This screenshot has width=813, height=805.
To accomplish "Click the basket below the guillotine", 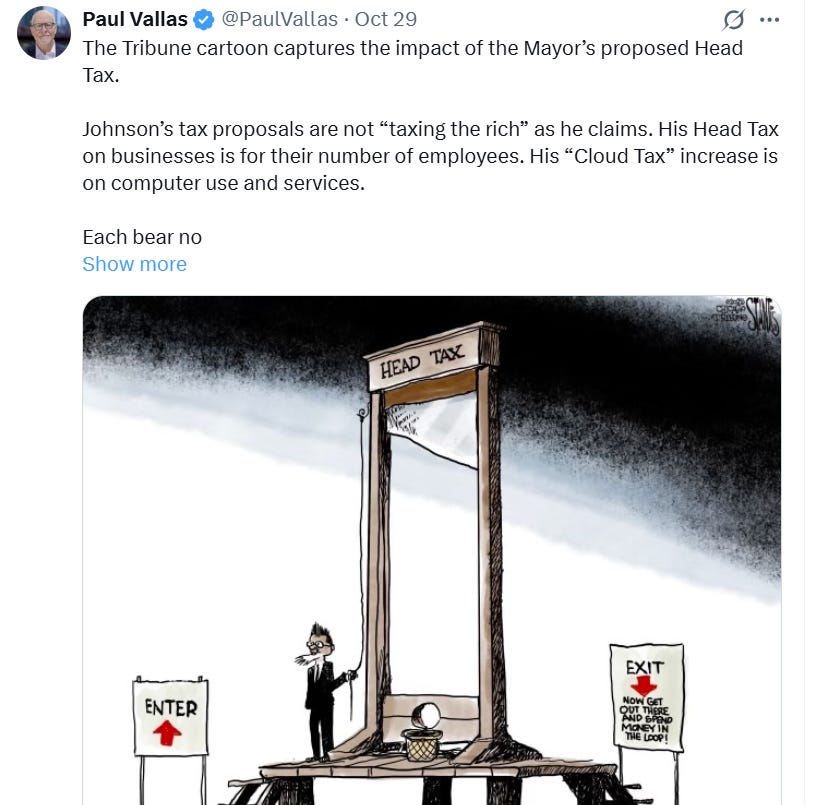I will click(422, 745).
